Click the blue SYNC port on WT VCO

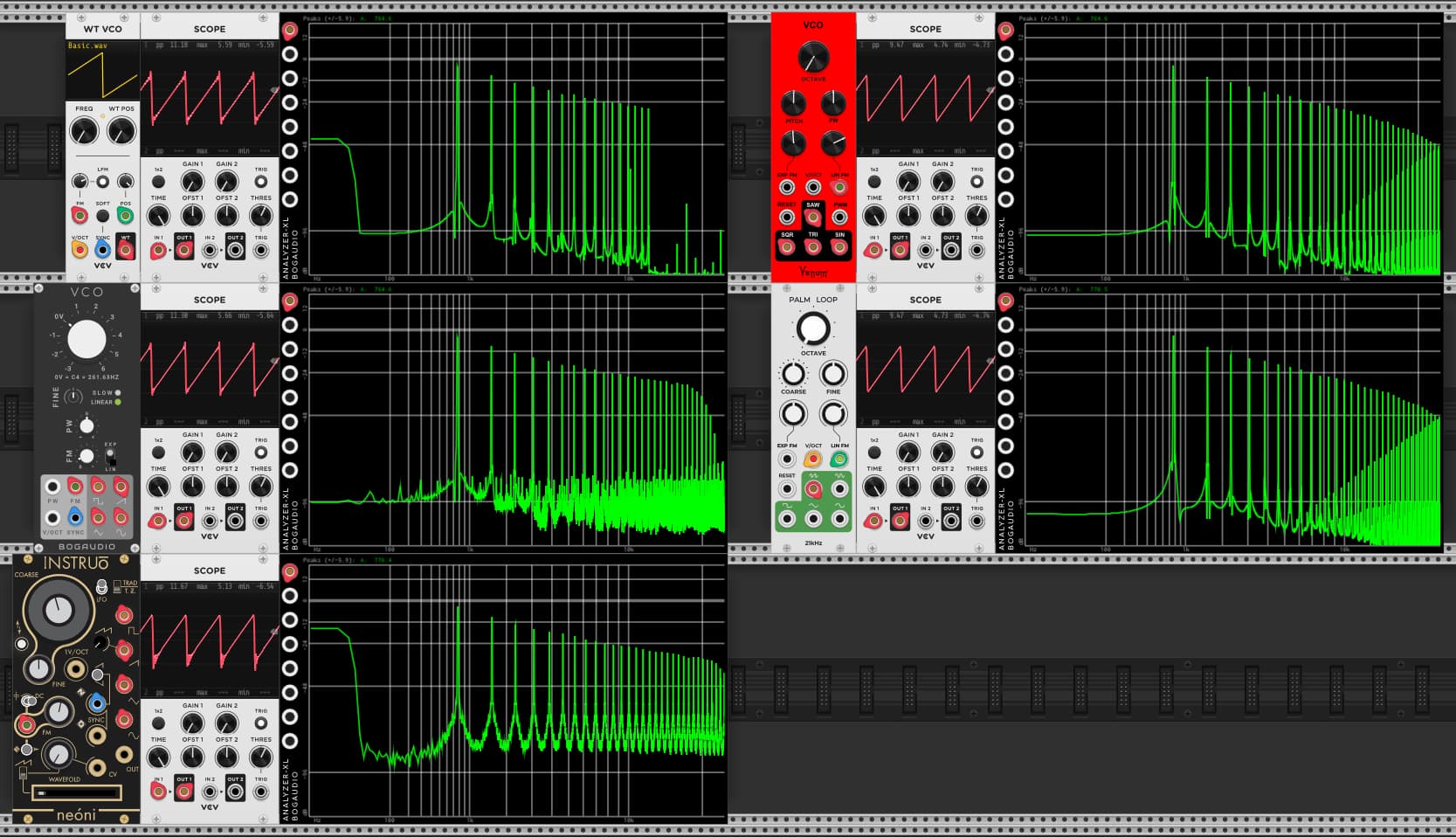click(x=102, y=251)
